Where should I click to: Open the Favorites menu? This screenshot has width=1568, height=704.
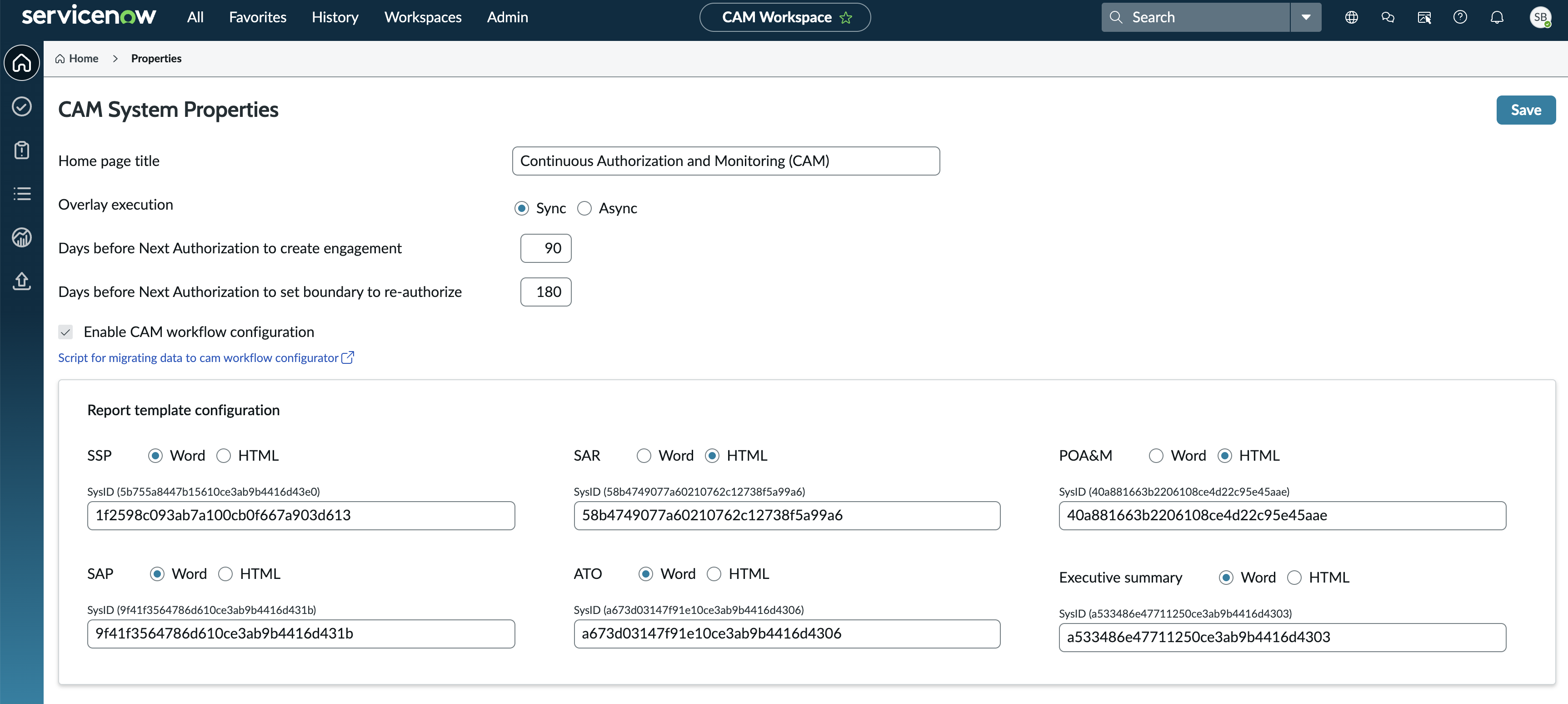[x=258, y=17]
